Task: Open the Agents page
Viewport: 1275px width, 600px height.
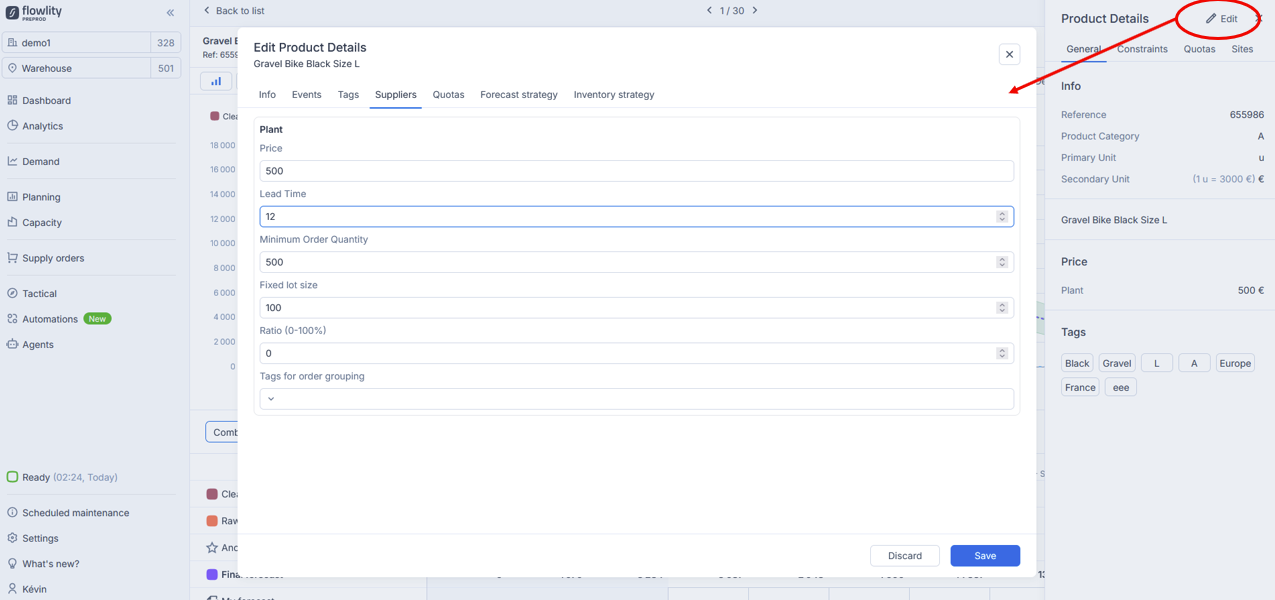Action: 38,344
